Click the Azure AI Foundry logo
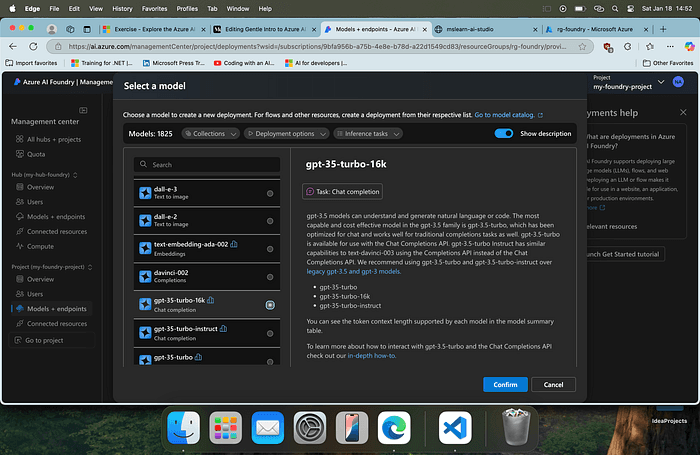 coord(17,82)
